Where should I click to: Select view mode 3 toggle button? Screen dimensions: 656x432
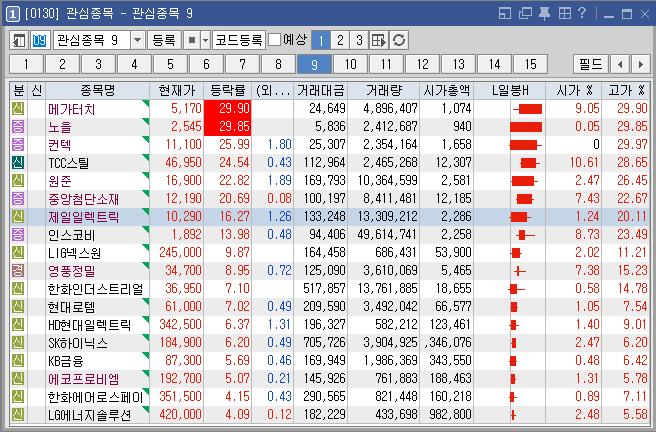[359, 41]
